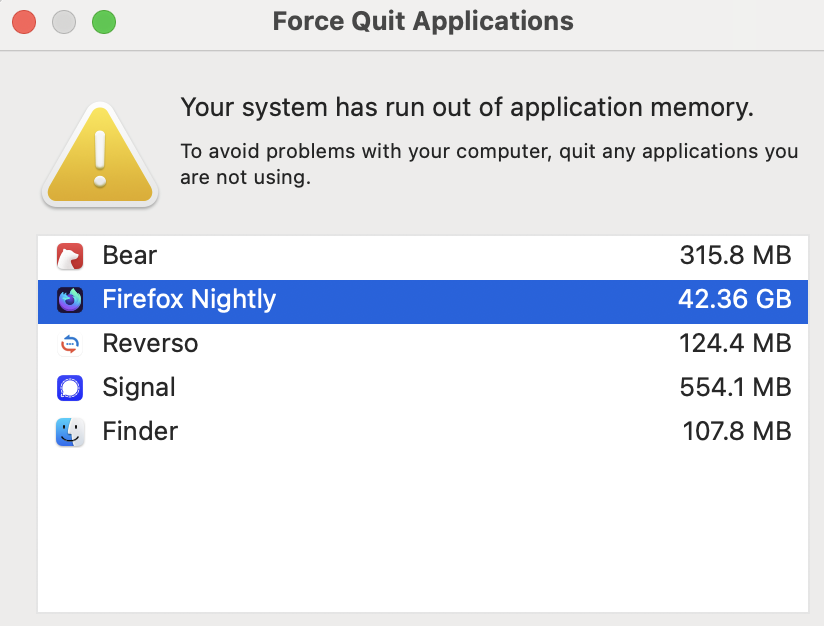Click the green zoom window button
The image size is (824, 626).
103,22
